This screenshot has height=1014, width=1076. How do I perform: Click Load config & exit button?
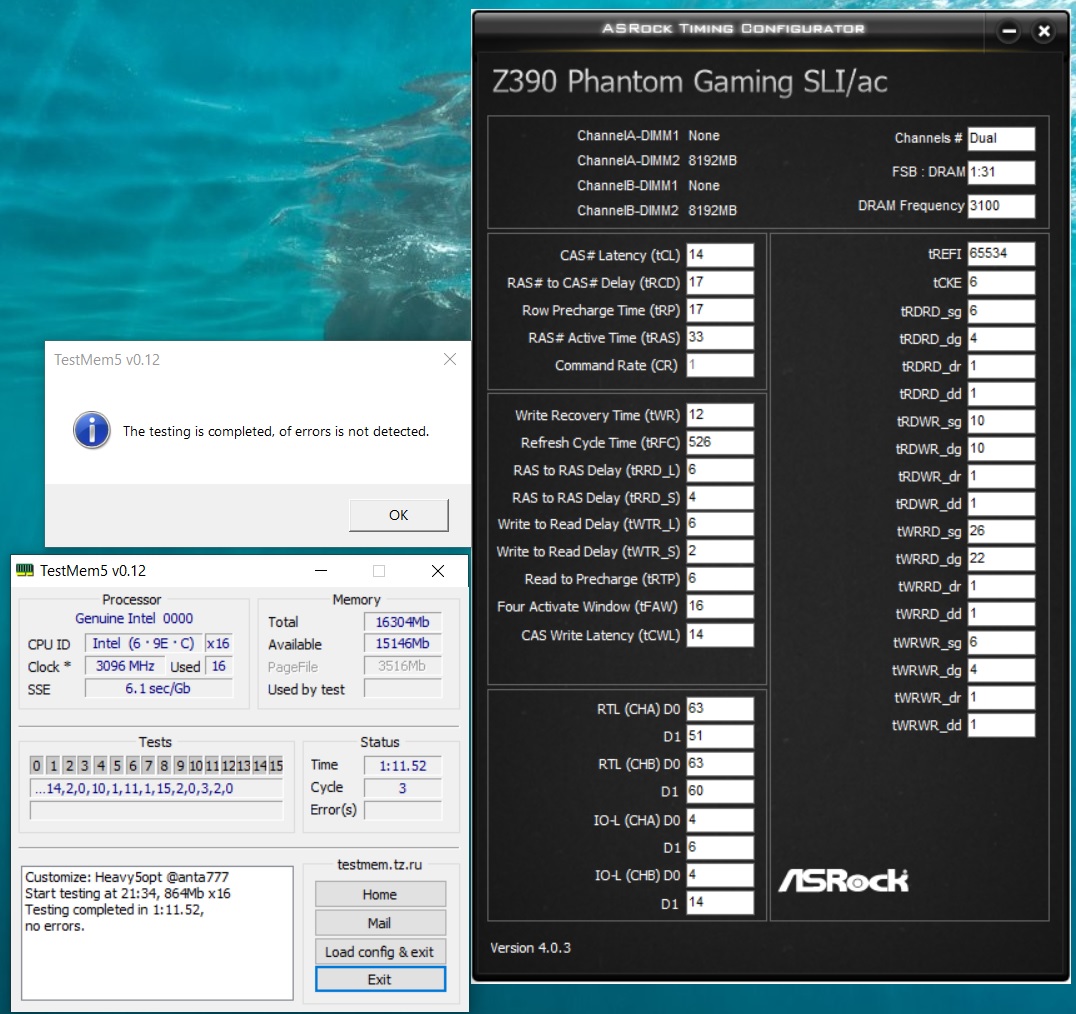pos(380,952)
